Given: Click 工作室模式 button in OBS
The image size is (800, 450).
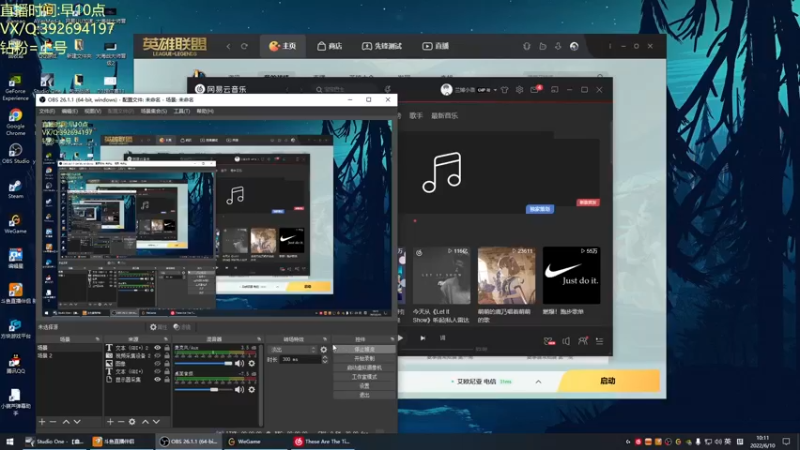Looking at the screenshot, I should tap(364, 377).
